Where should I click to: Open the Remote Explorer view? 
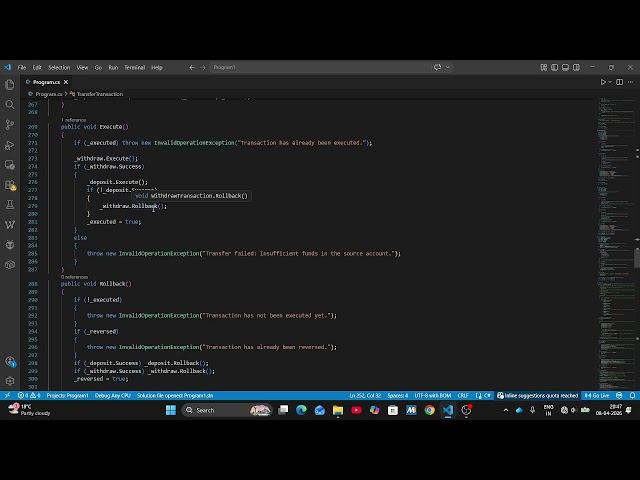[10, 165]
